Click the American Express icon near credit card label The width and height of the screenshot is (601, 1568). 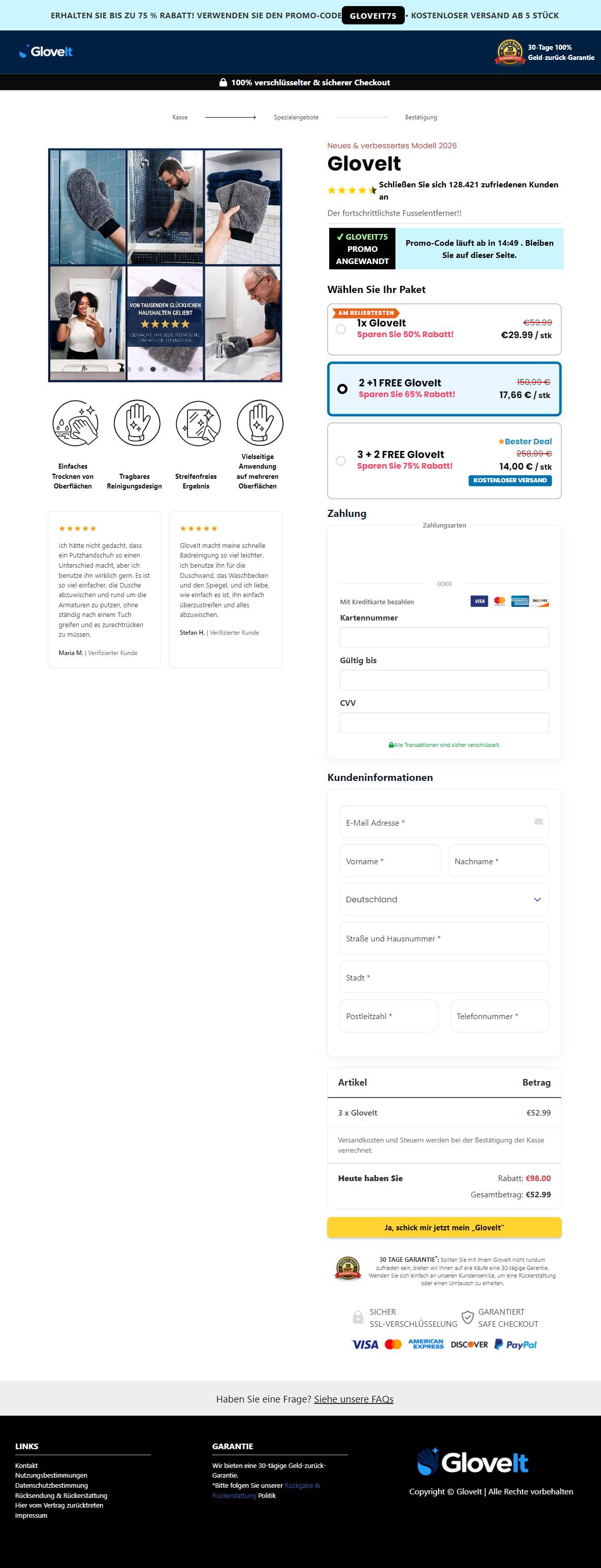(x=519, y=601)
